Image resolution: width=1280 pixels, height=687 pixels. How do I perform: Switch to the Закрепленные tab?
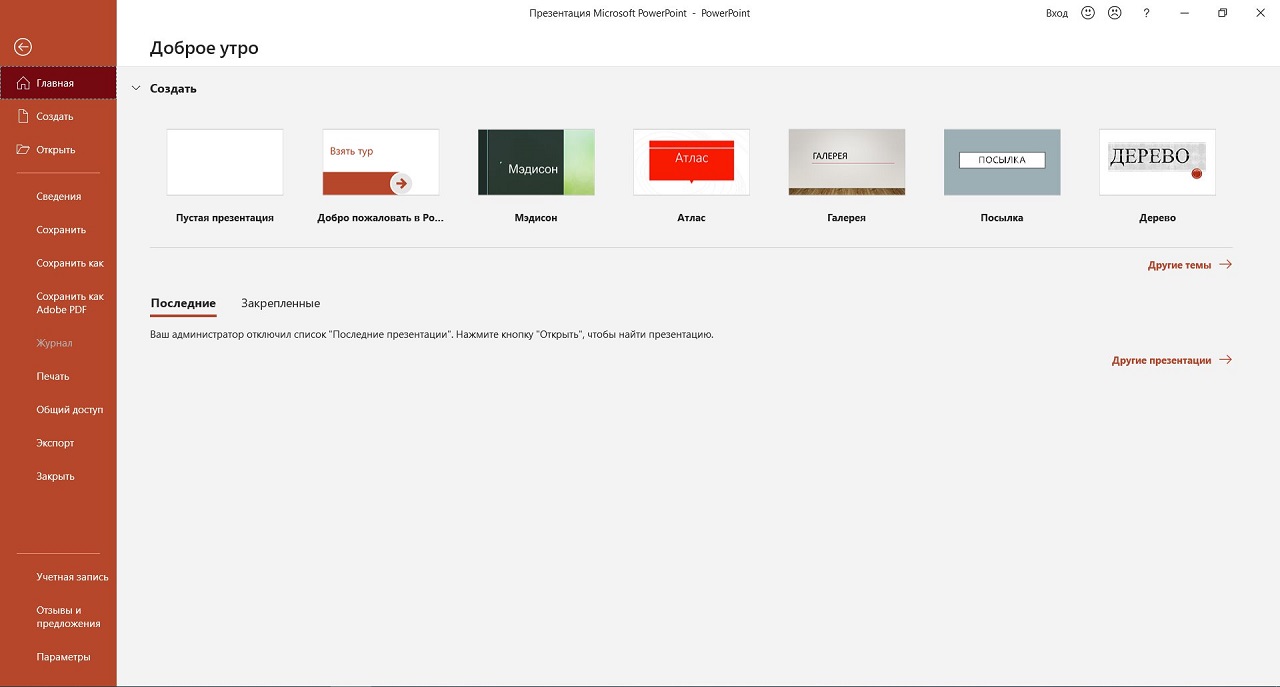tap(280, 303)
